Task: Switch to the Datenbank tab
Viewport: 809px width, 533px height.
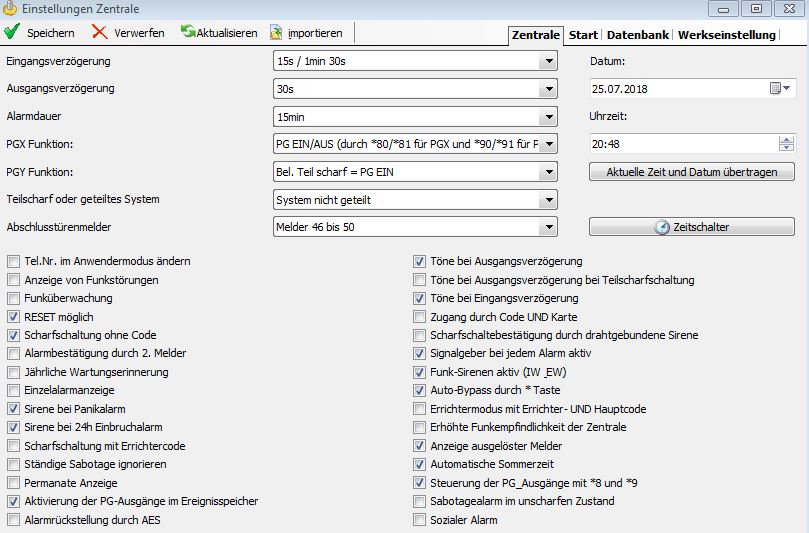Action: coord(638,35)
